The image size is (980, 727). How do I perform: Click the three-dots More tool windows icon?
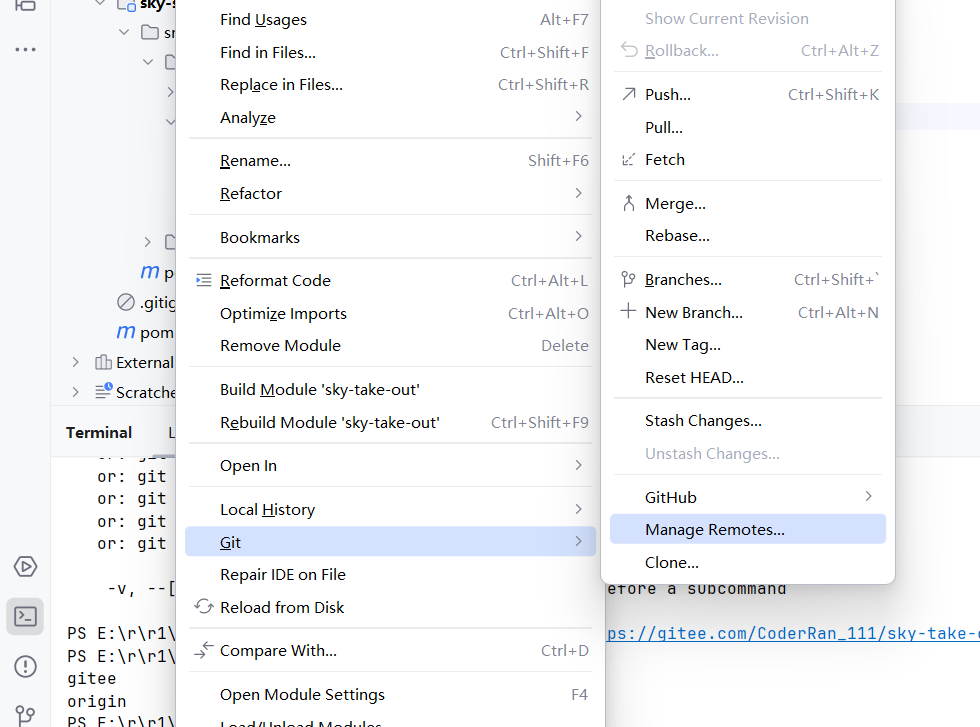point(25,49)
